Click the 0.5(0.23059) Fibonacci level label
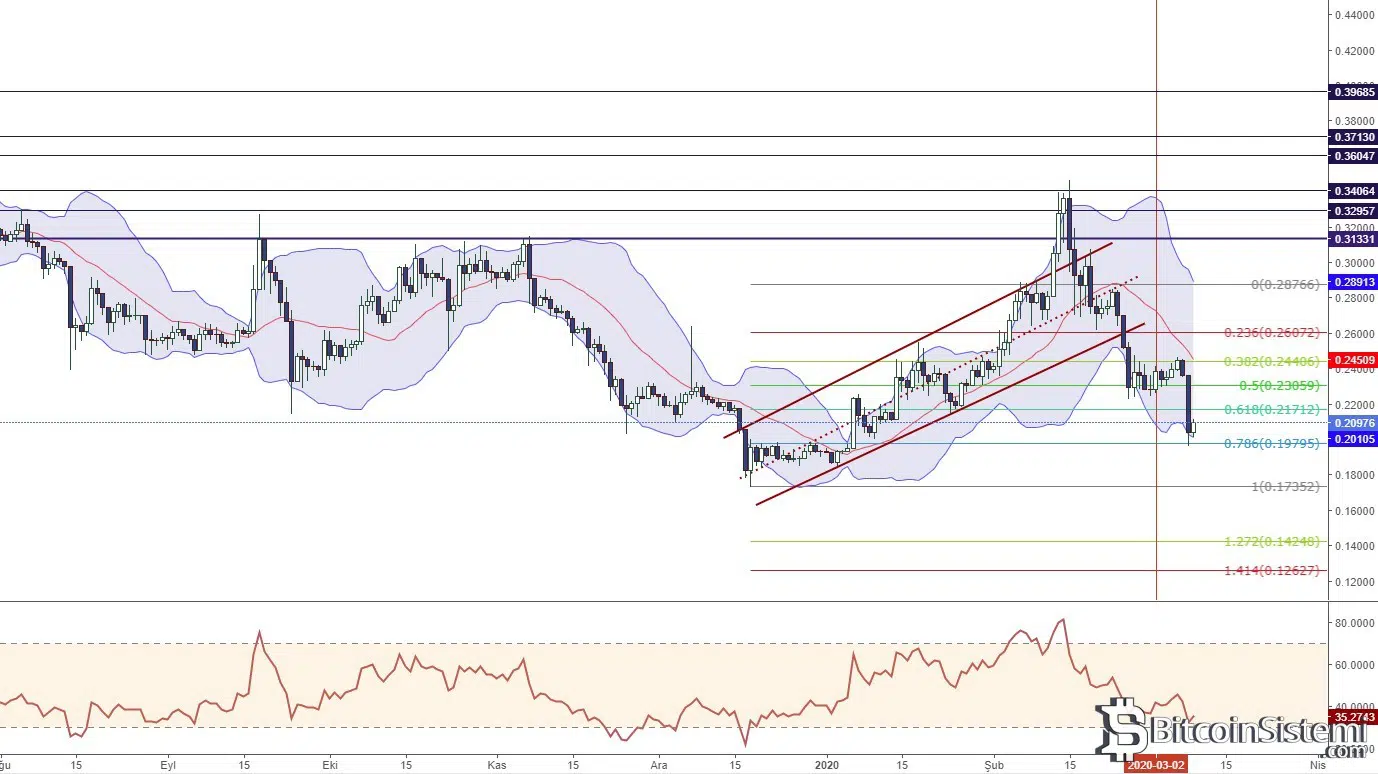This screenshot has width=1378, height=774. tap(1277, 386)
